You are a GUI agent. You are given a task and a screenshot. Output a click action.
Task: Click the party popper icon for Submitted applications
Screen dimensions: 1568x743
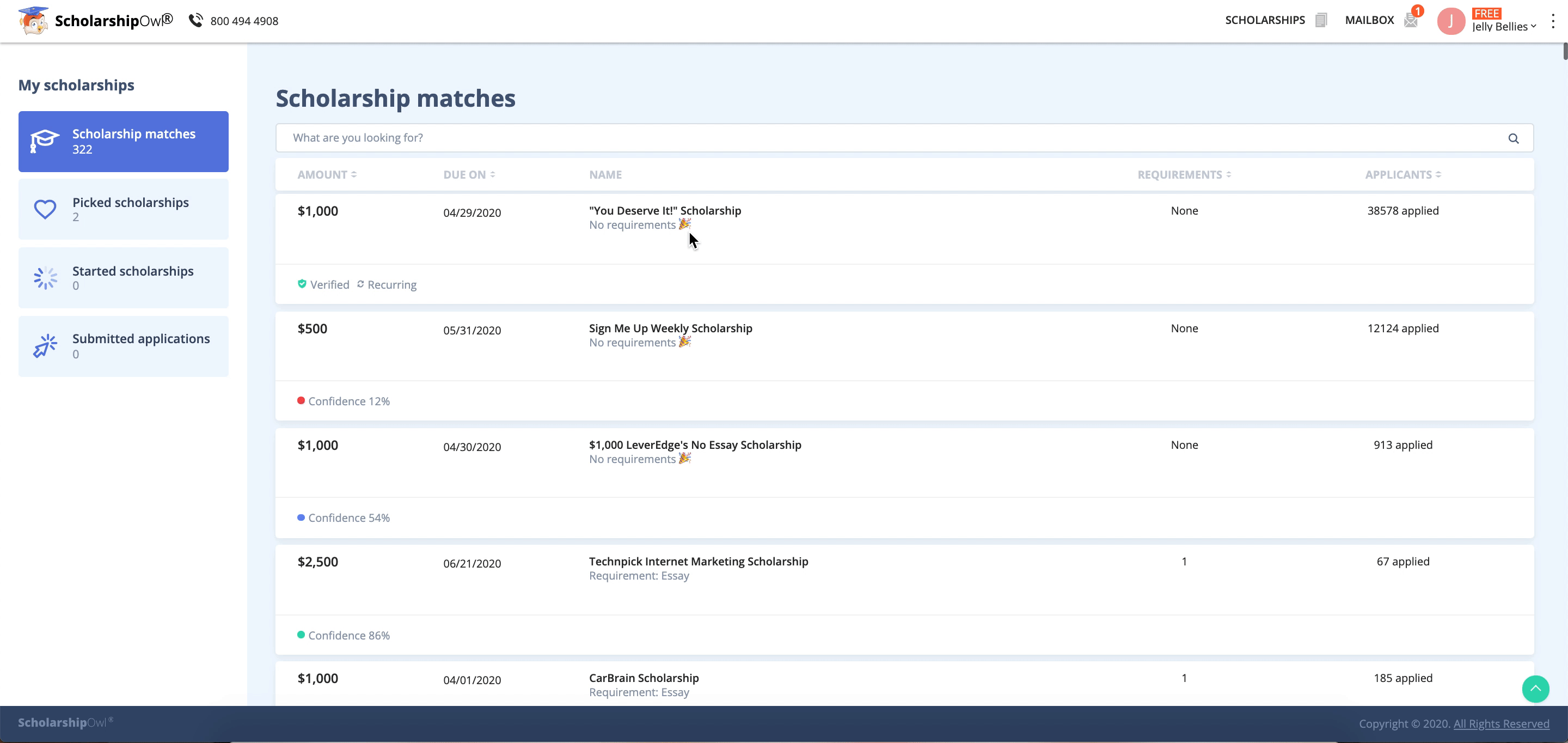coord(45,346)
